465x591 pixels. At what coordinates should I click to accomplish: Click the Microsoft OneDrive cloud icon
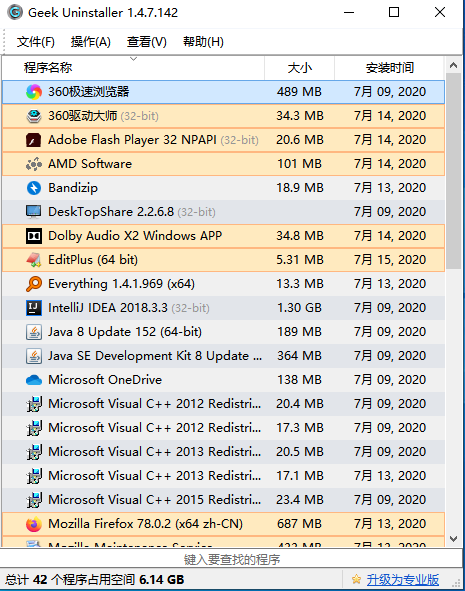click(x=34, y=380)
